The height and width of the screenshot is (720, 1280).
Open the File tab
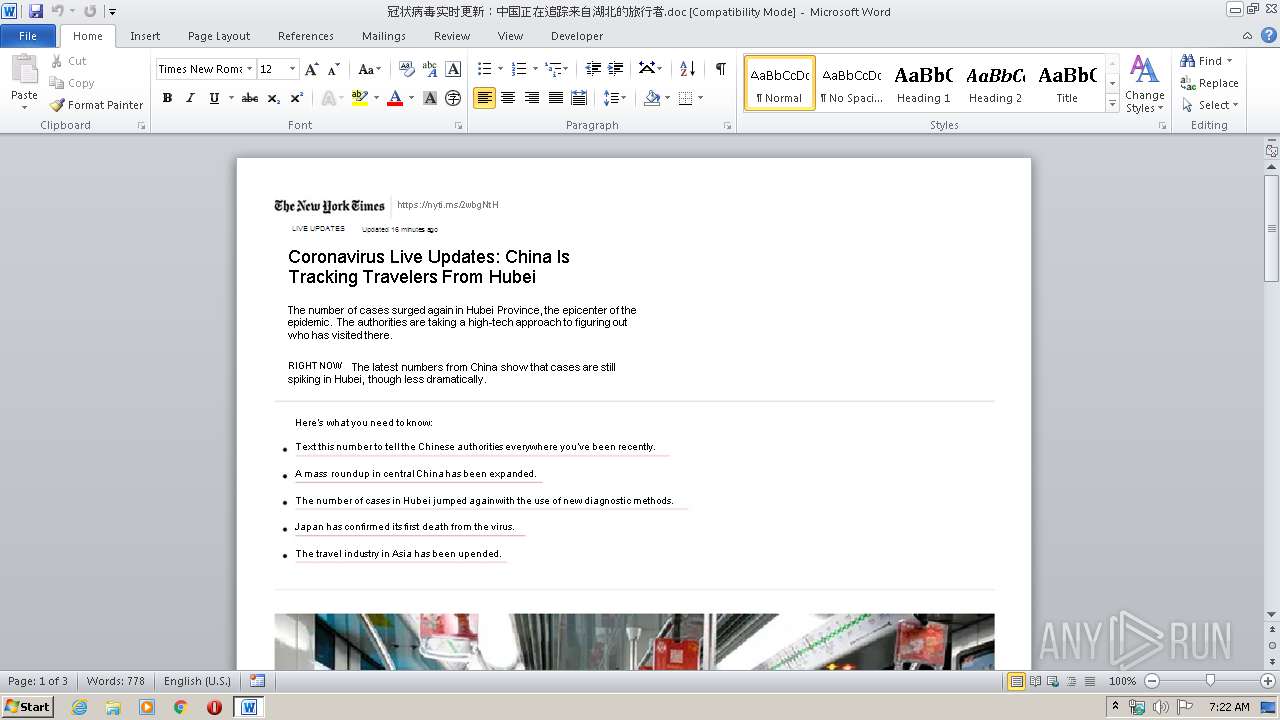pyautogui.click(x=28, y=36)
